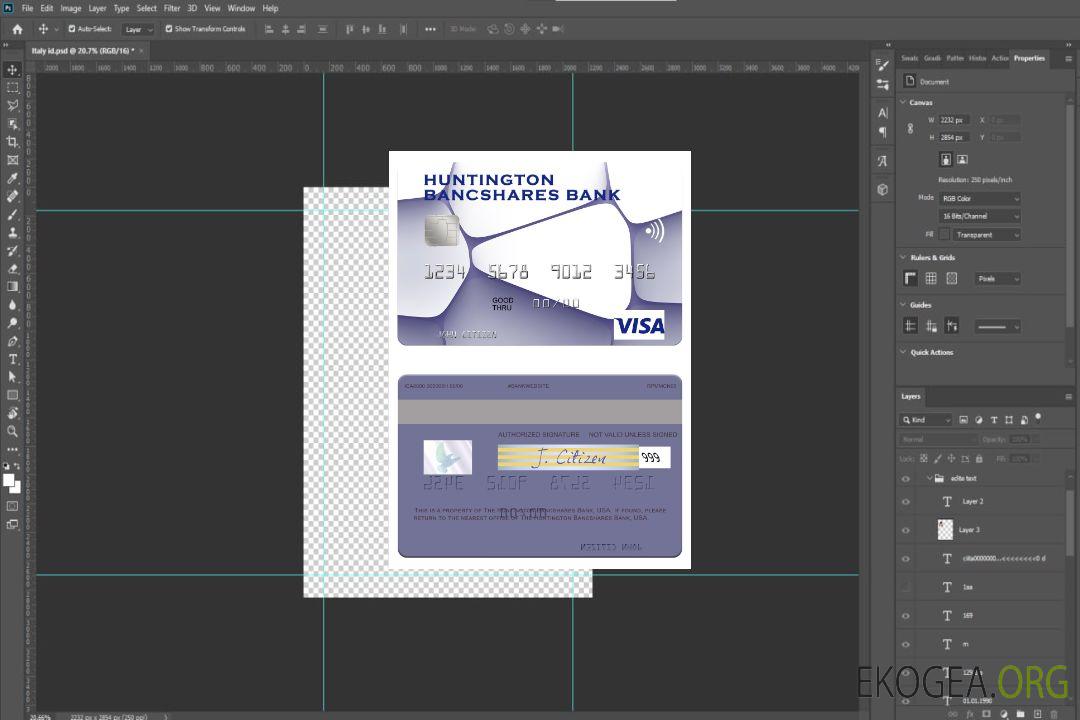Toggle Quick Mask mode icon
This screenshot has width=1080, height=720.
click(x=12, y=506)
